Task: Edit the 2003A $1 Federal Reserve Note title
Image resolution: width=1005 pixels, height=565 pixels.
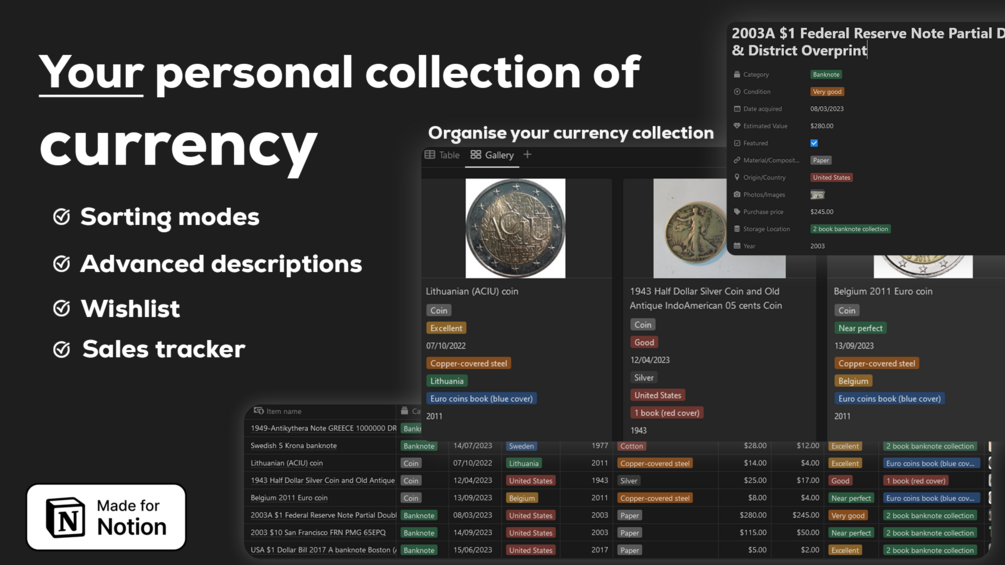Action: tap(868, 42)
